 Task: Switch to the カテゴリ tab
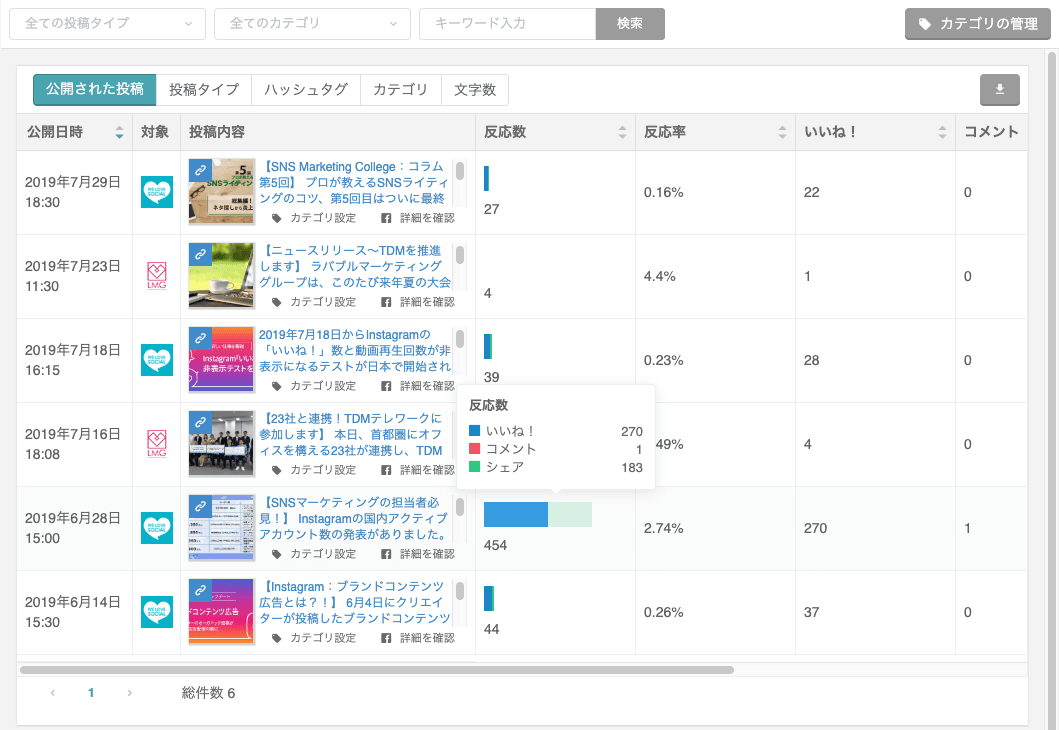click(x=401, y=89)
